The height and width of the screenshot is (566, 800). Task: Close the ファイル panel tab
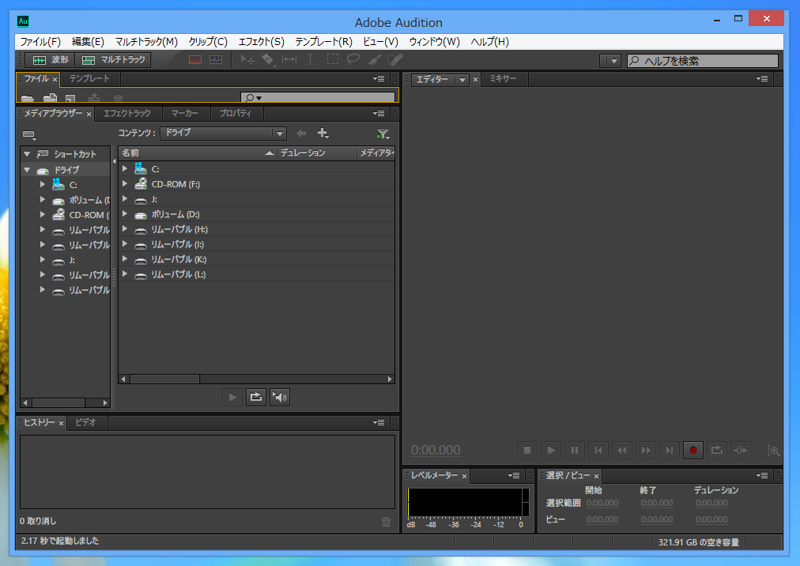(x=55, y=79)
